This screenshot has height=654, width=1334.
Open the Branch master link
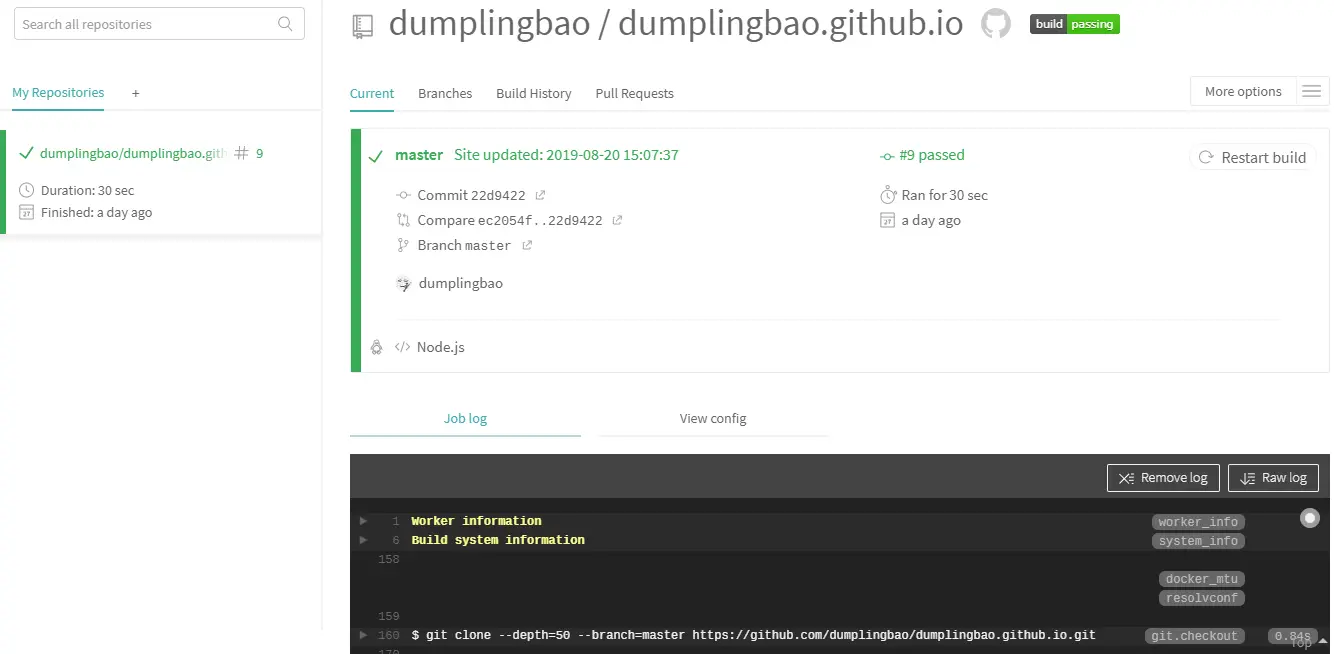click(464, 245)
